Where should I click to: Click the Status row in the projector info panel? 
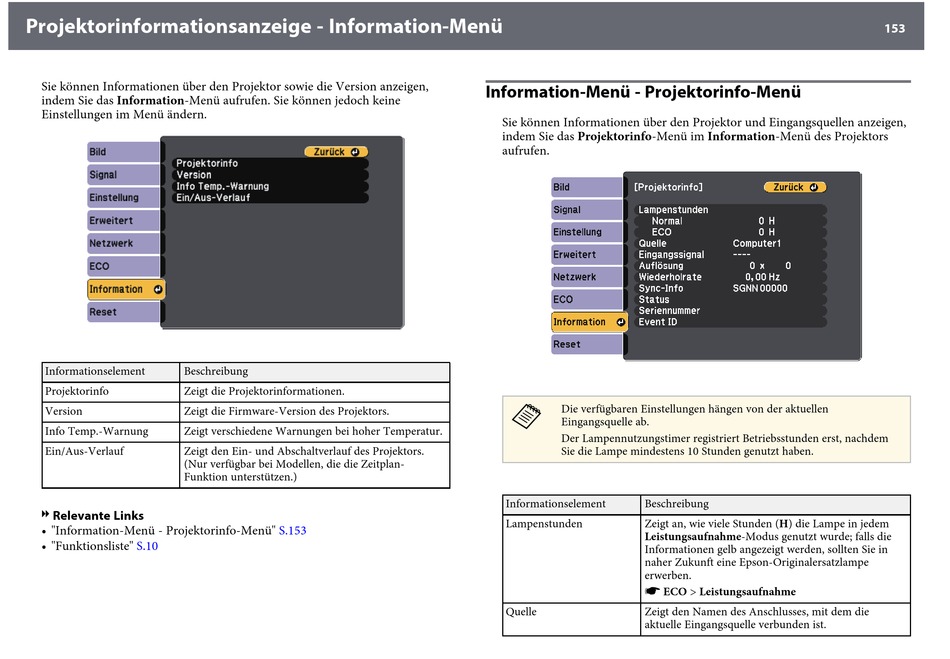coord(730,300)
